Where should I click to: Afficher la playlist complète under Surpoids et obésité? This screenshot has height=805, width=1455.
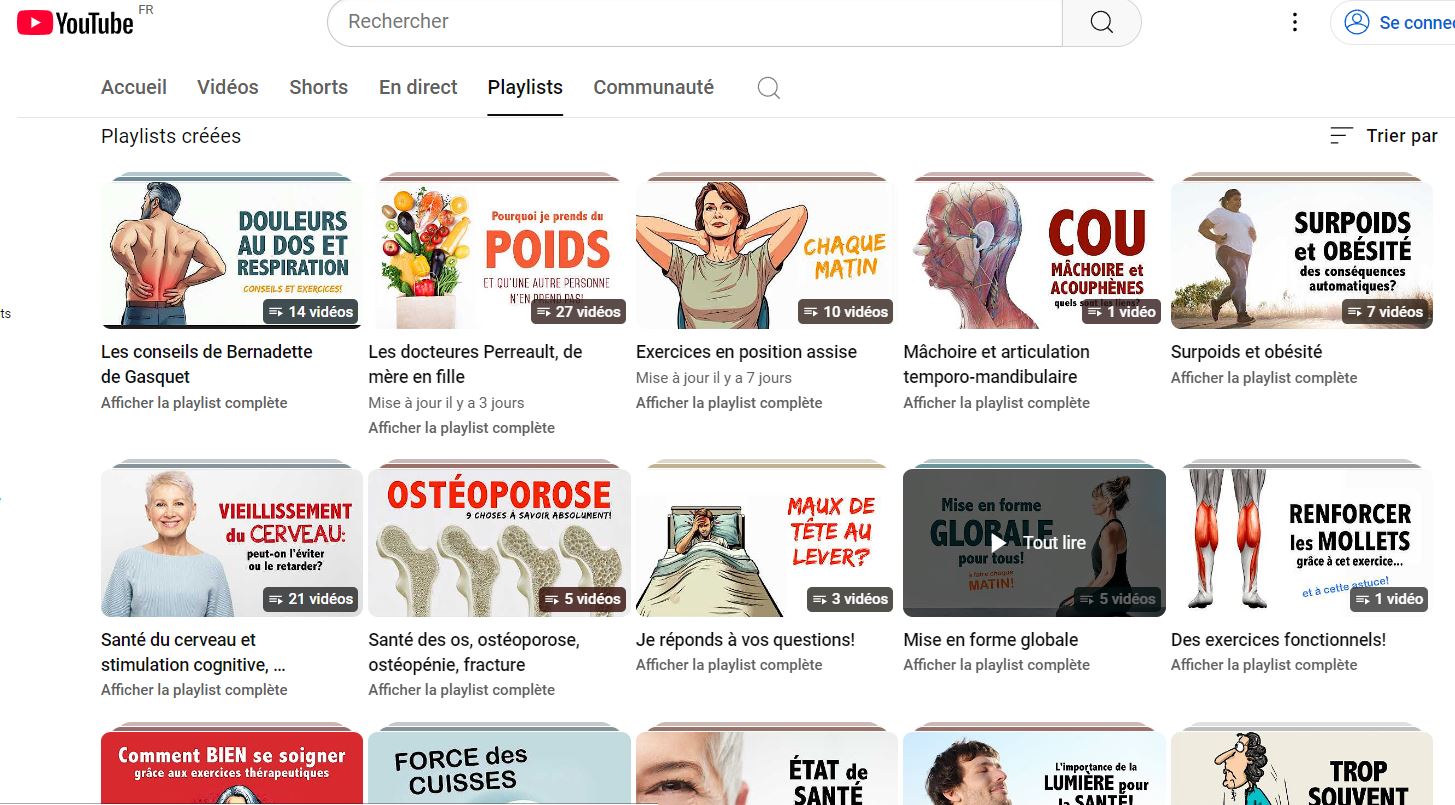pyautogui.click(x=1264, y=378)
